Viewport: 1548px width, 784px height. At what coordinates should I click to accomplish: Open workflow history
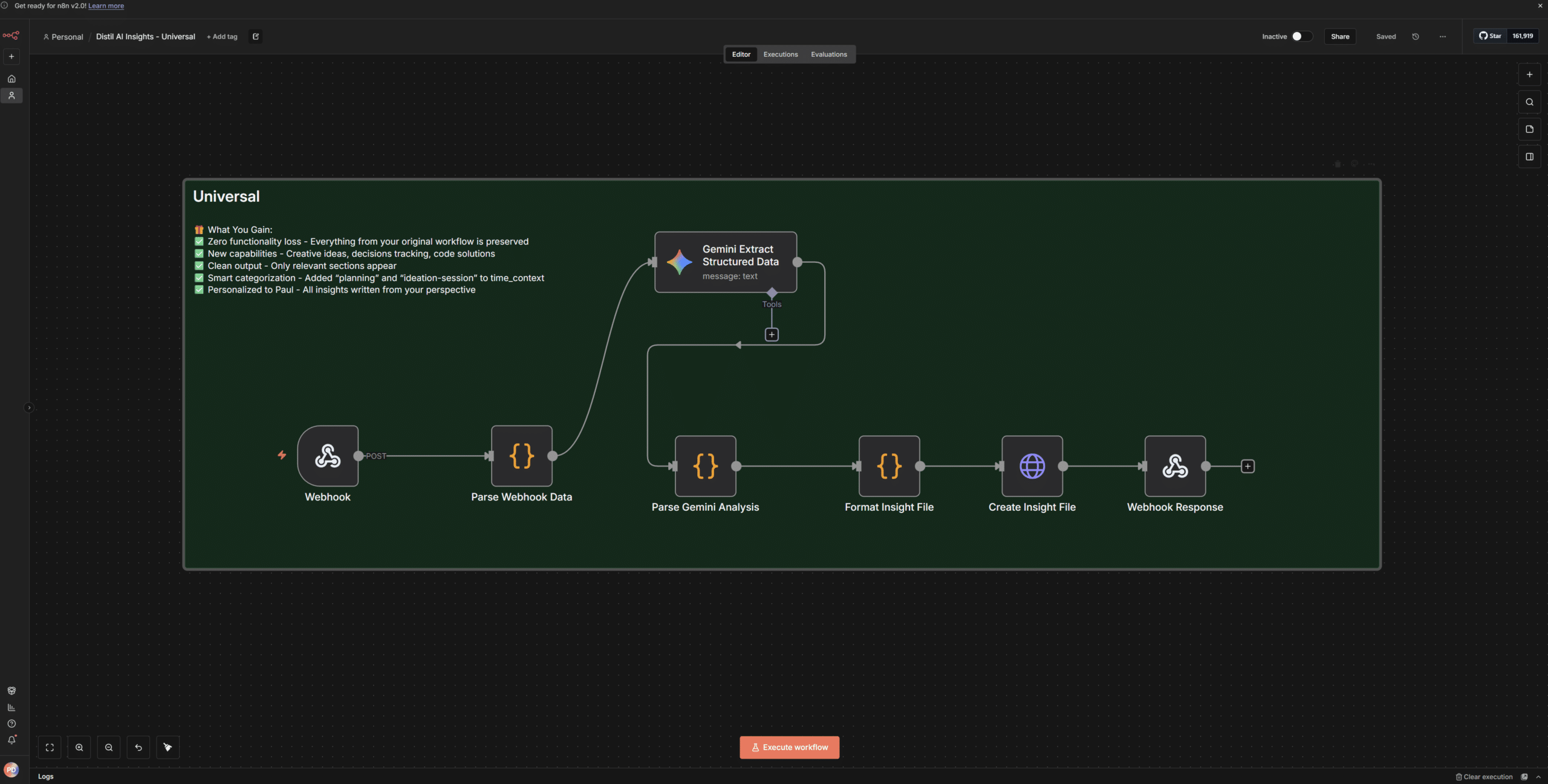[x=1416, y=37]
